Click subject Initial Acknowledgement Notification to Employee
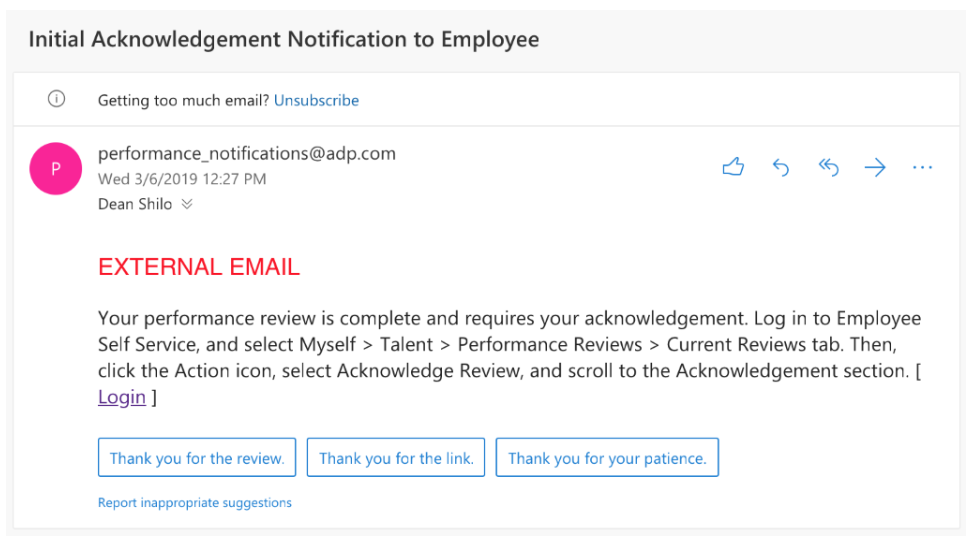The width and height of the screenshot is (972, 540). pyautogui.click(x=284, y=40)
